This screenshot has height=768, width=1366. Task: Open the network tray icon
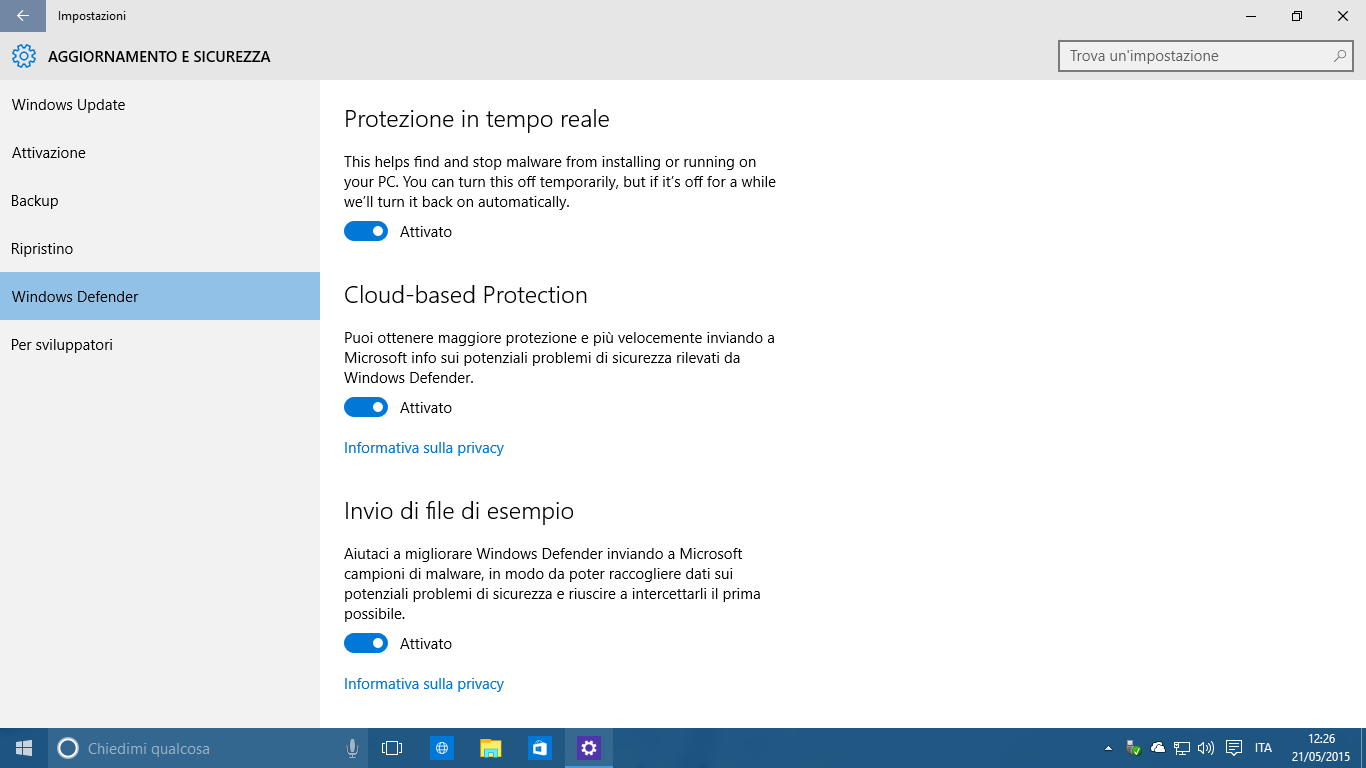pyautogui.click(x=1182, y=748)
